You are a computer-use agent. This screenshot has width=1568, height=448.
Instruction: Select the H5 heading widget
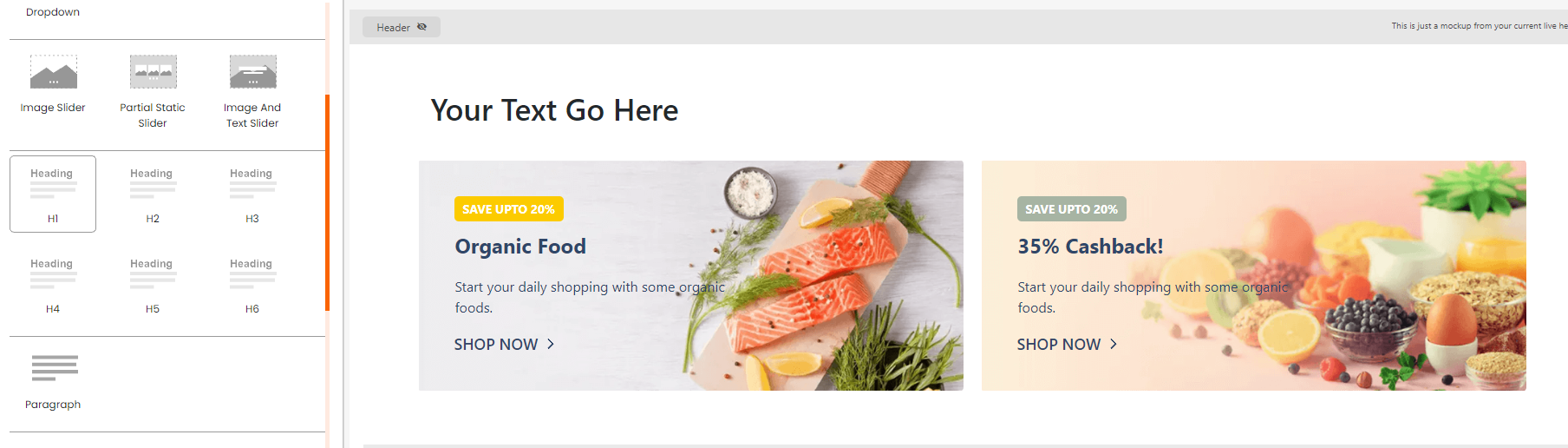(x=153, y=285)
